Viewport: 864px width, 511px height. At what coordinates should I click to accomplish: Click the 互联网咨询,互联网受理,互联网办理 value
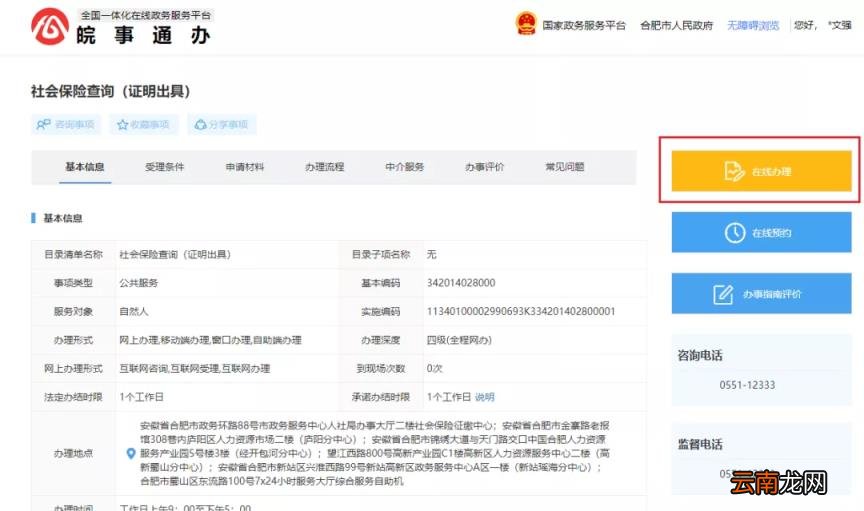[195, 369]
